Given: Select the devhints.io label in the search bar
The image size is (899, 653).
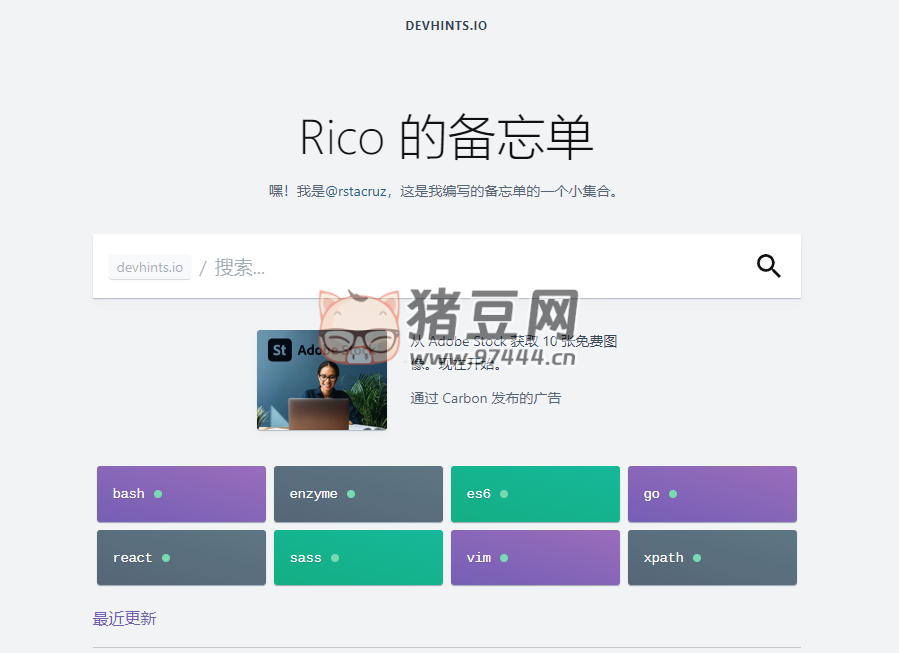Looking at the screenshot, I should 149,266.
